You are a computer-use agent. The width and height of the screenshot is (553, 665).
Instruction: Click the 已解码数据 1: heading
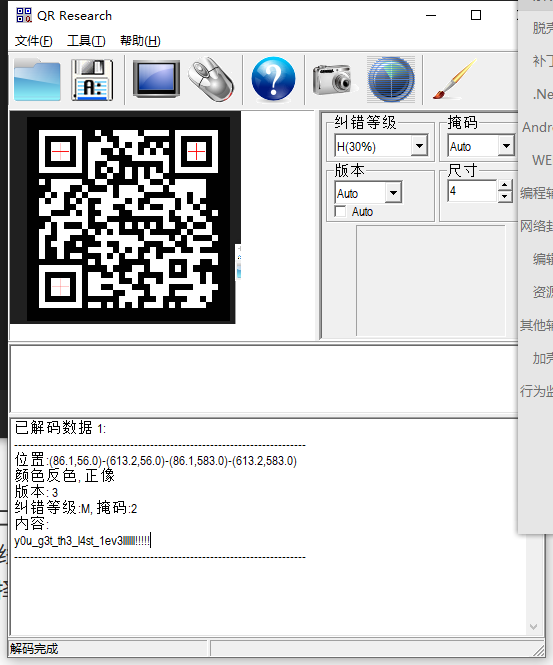pos(60,428)
